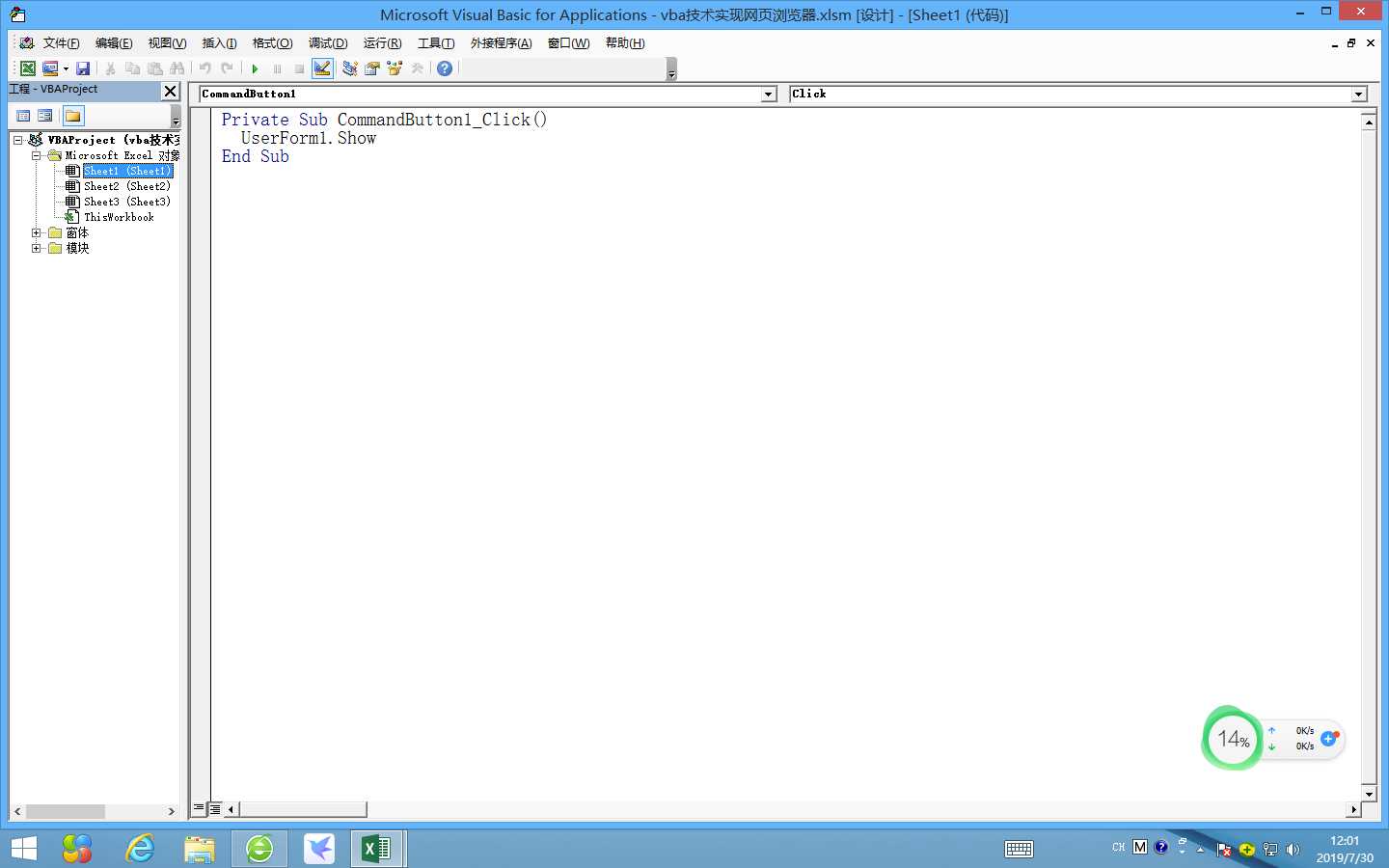Image resolution: width=1389 pixels, height=868 pixels.
Task: Open File Explorer from taskbar
Action: click(200, 849)
